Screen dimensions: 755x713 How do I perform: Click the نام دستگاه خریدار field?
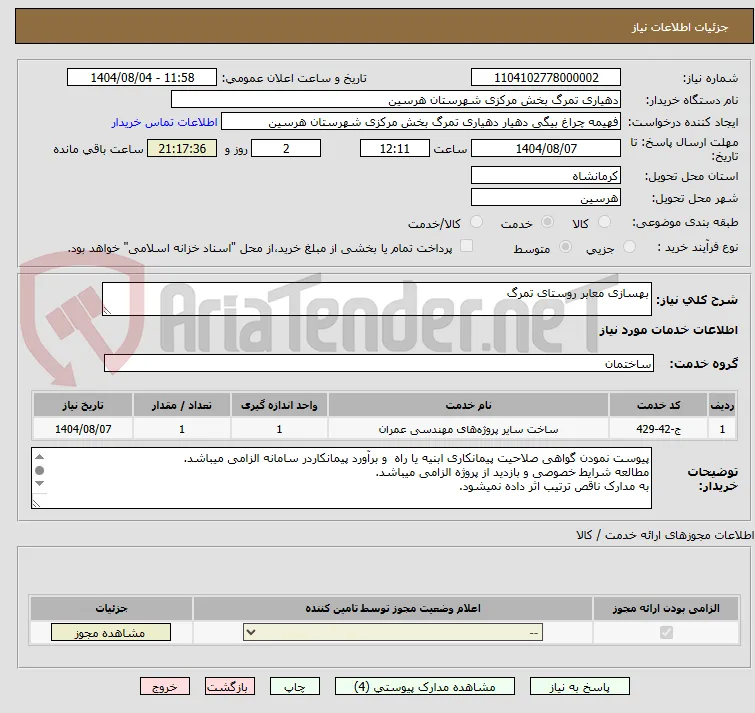point(396,100)
